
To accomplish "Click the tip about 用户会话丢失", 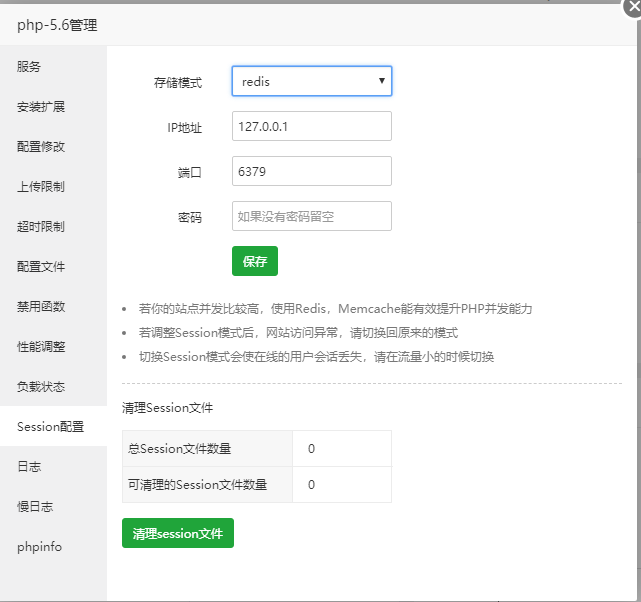I will click(x=316, y=357).
